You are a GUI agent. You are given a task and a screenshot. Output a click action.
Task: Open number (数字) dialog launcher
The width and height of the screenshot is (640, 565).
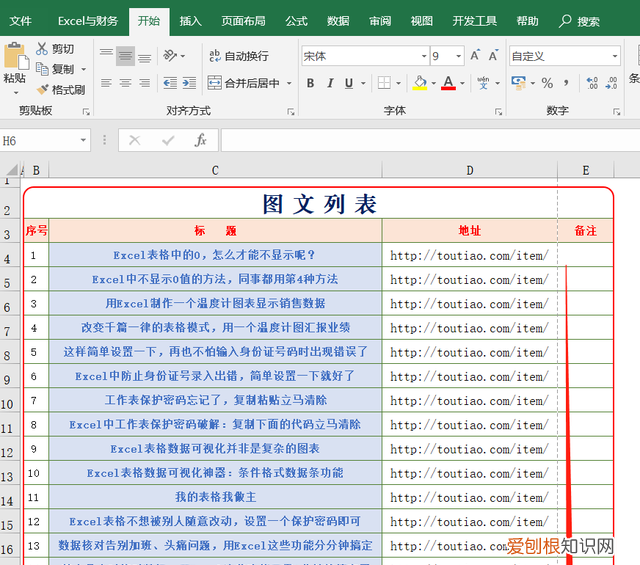(616, 111)
